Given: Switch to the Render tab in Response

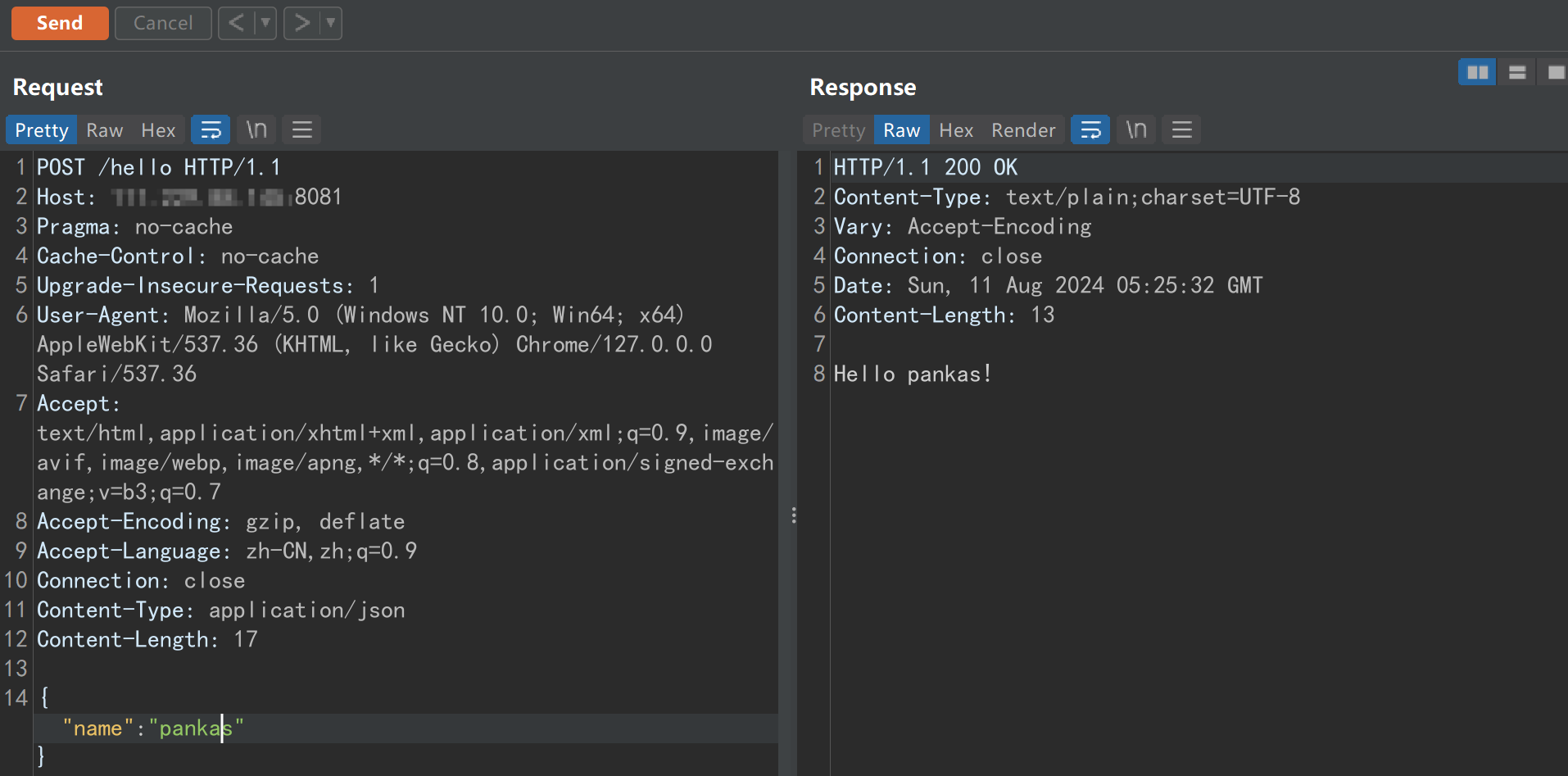Looking at the screenshot, I should pos(1023,129).
